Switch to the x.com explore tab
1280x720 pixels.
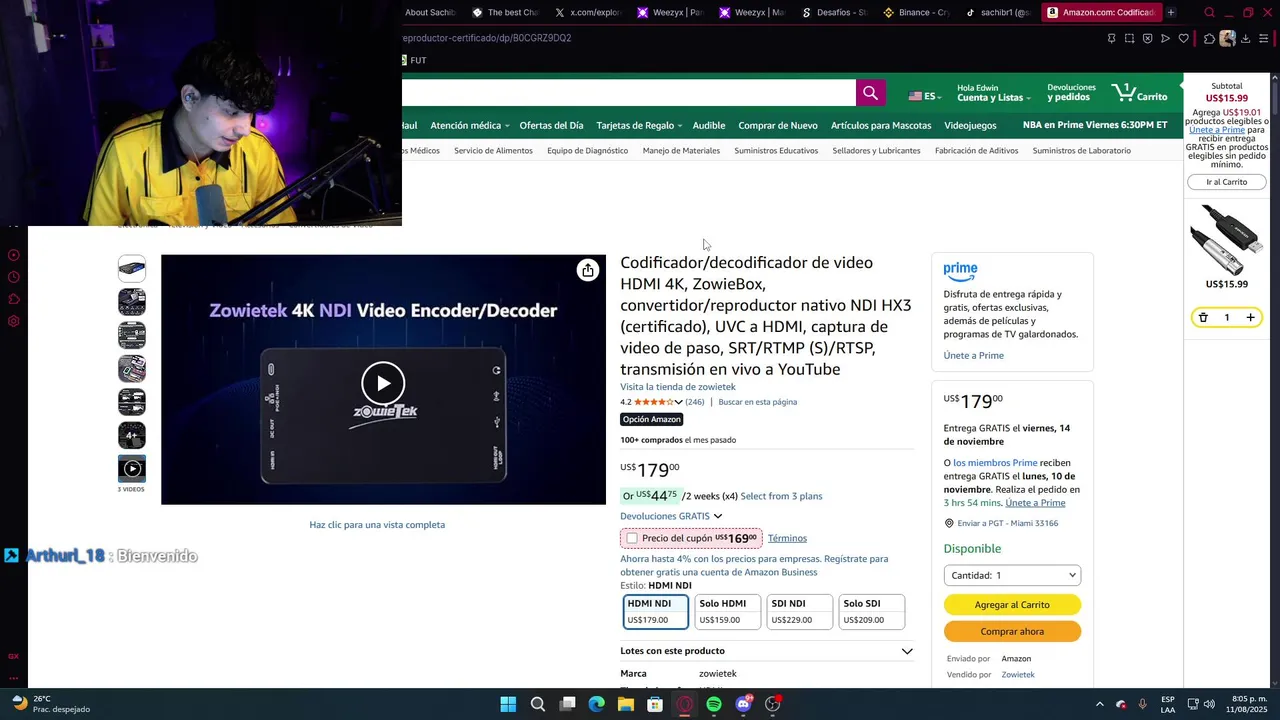click(x=589, y=13)
